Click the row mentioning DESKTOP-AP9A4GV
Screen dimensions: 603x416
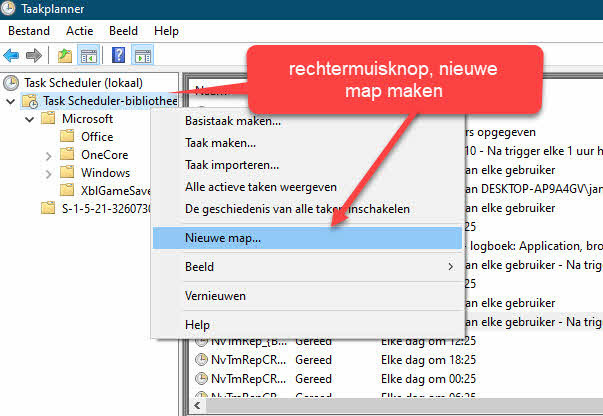pos(534,189)
